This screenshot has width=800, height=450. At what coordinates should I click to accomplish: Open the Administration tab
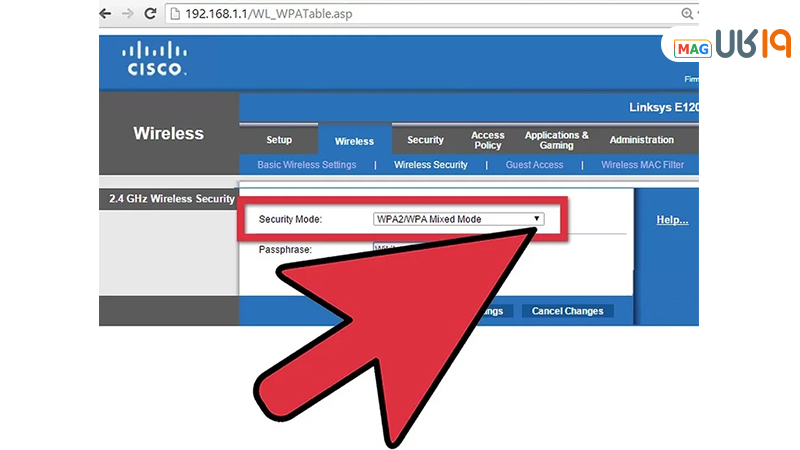point(641,141)
